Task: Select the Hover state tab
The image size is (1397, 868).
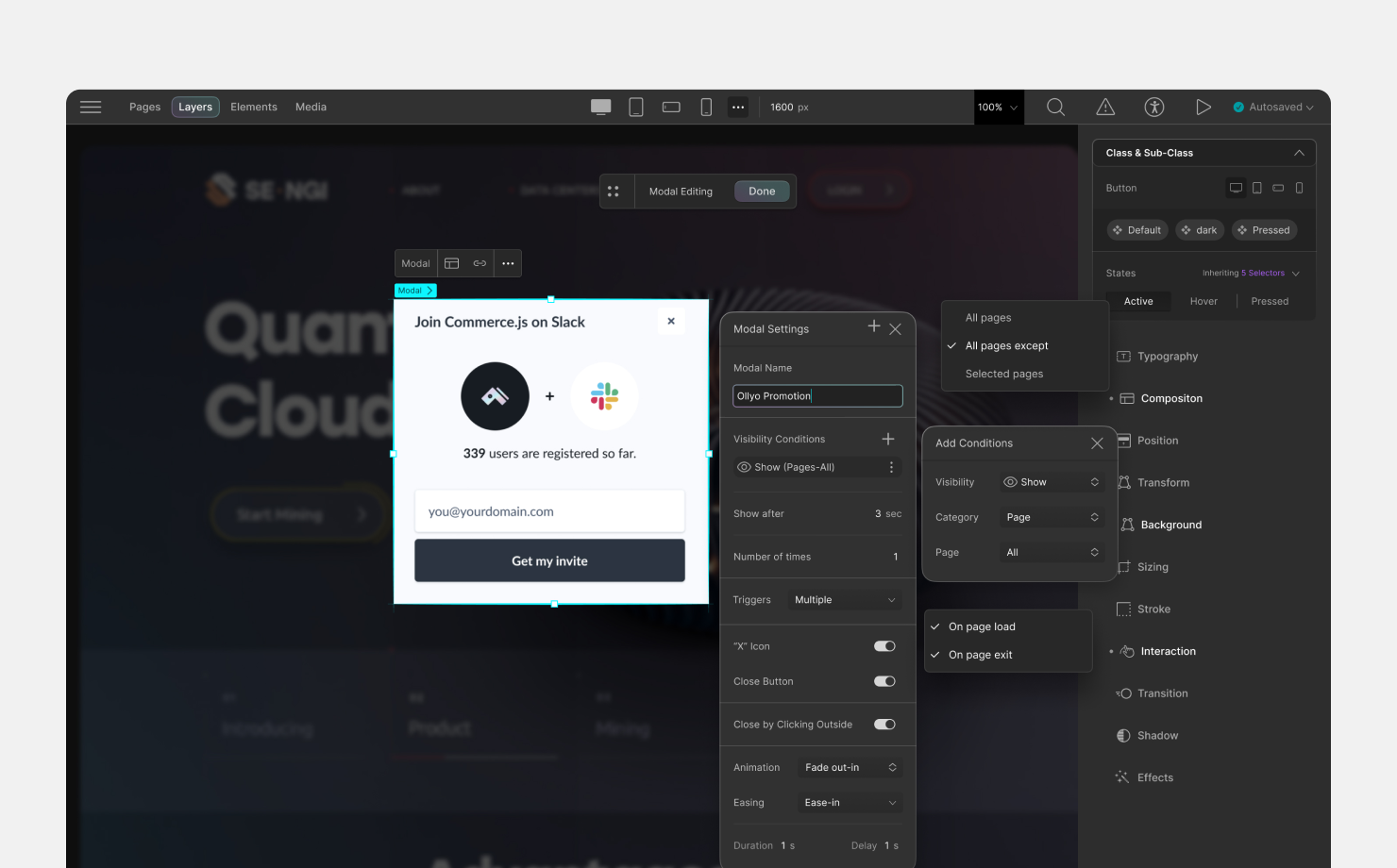Action: pyautogui.click(x=1203, y=301)
